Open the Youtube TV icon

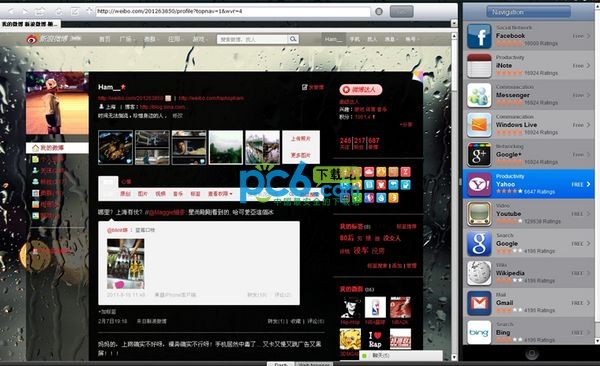pyautogui.click(x=479, y=214)
